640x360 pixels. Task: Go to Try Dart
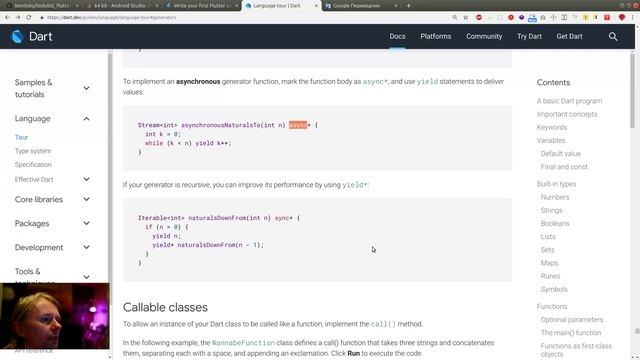(529, 36)
